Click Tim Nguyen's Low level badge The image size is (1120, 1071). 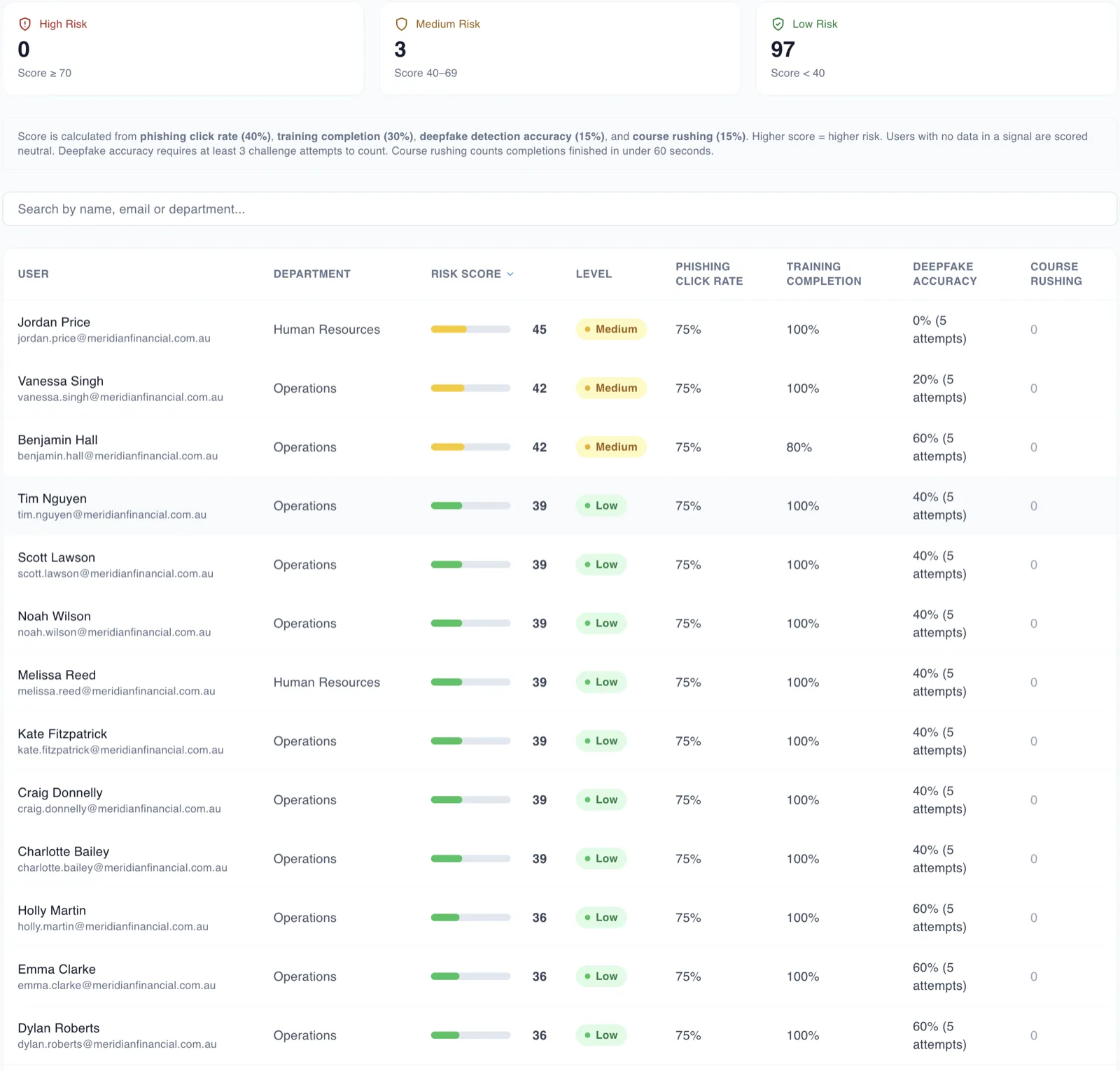(601, 505)
